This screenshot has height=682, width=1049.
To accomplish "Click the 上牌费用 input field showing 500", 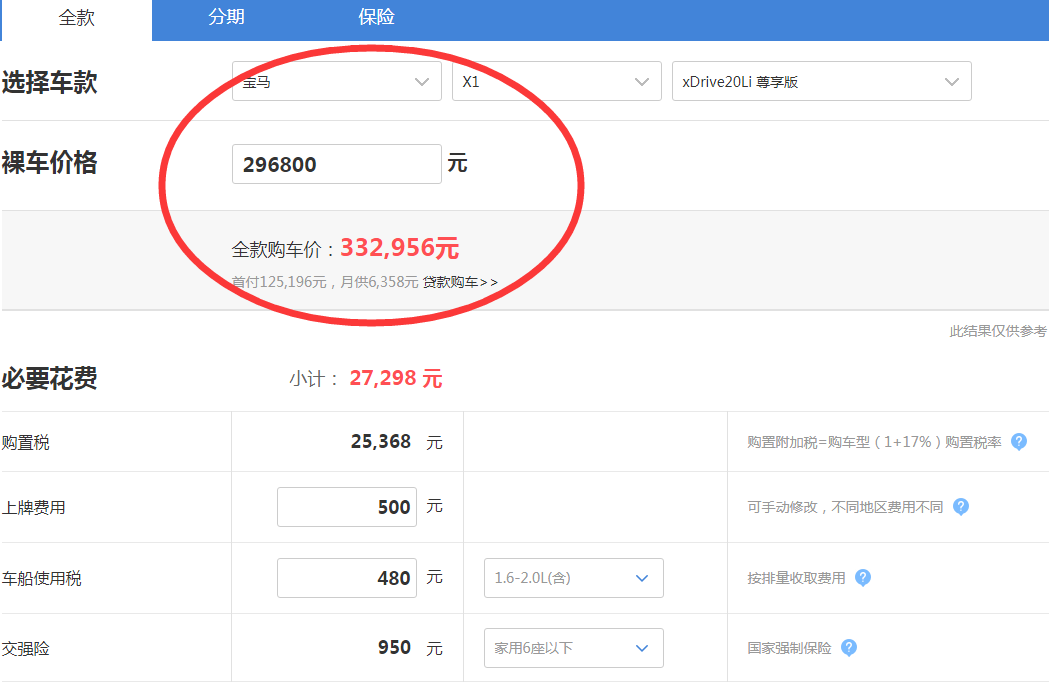I will (x=347, y=507).
